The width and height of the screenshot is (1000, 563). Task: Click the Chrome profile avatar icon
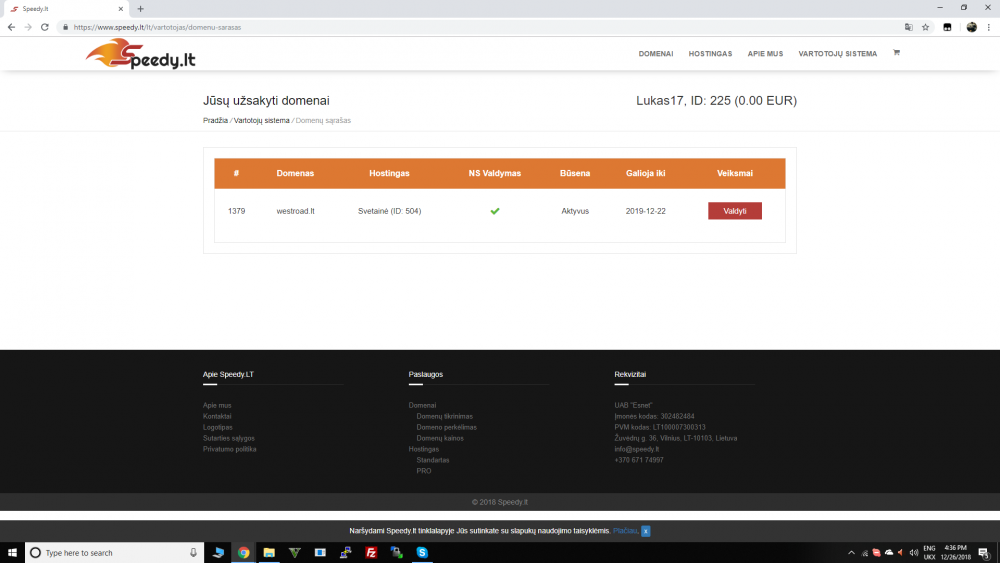[971, 27]
